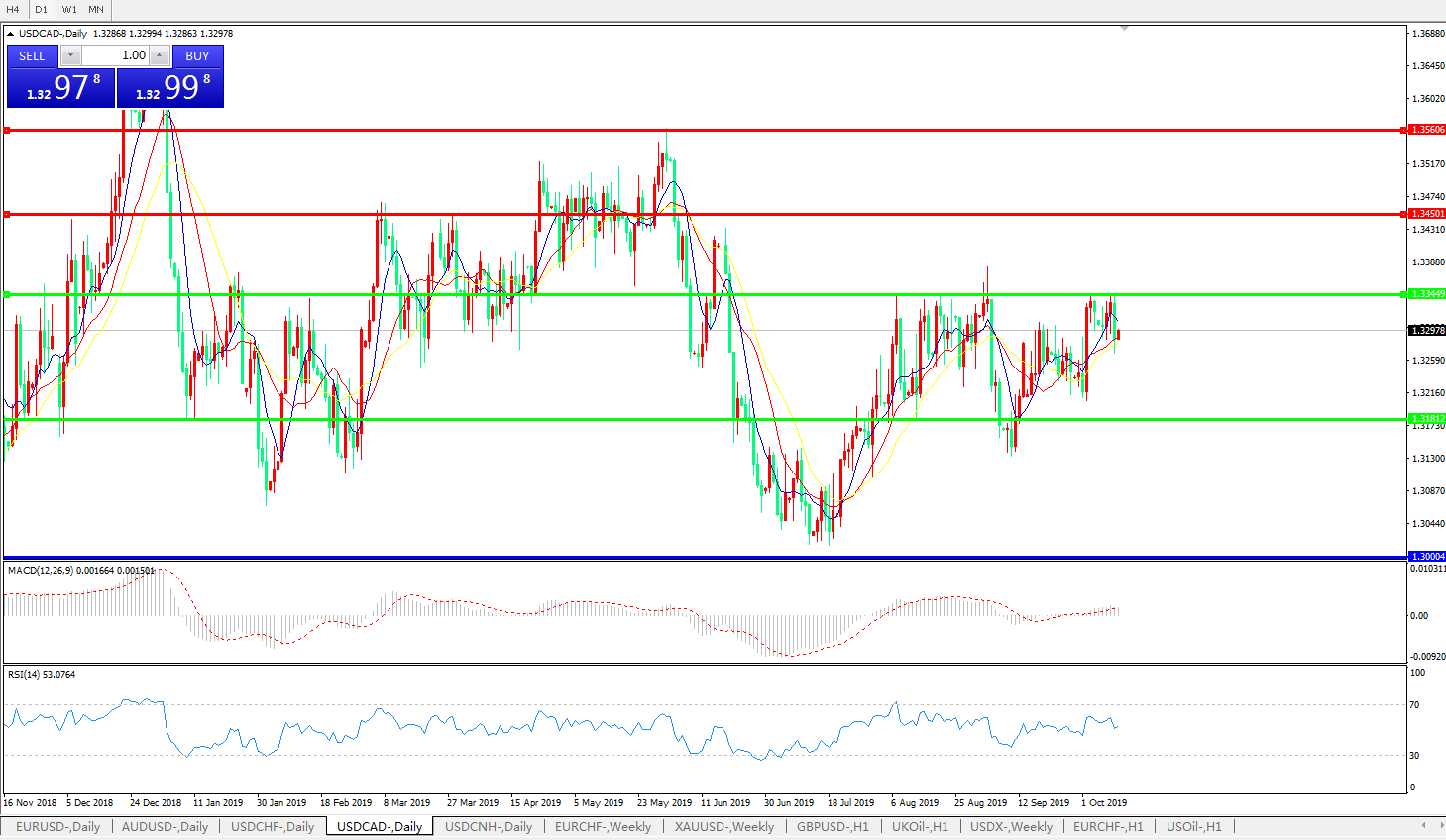Screen dimensions: 1446x840
Task: Click the lot volume field showing 1.00
Action: coord(115,56)
